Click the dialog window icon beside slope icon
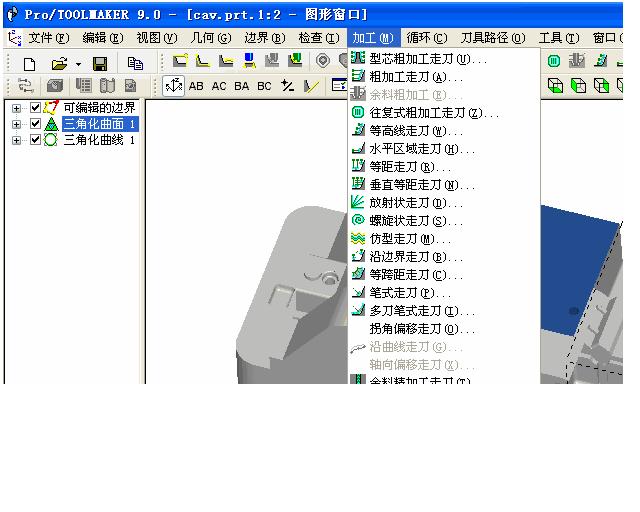640x512 pixels. click(x=339, y=85)
